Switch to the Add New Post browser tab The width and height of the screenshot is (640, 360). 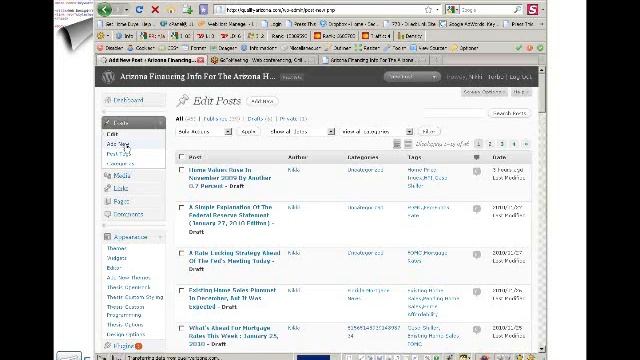tap(152, 60)
